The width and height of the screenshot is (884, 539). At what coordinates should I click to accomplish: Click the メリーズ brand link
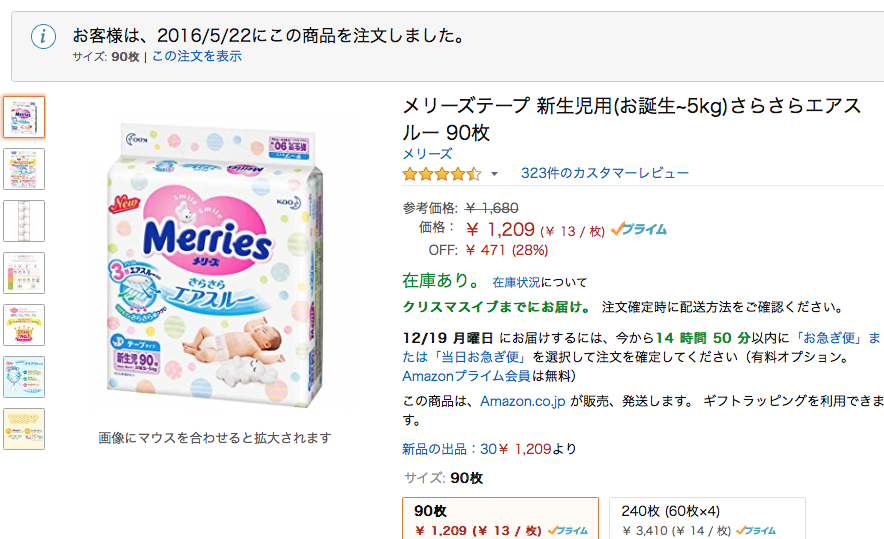point(427,154)
